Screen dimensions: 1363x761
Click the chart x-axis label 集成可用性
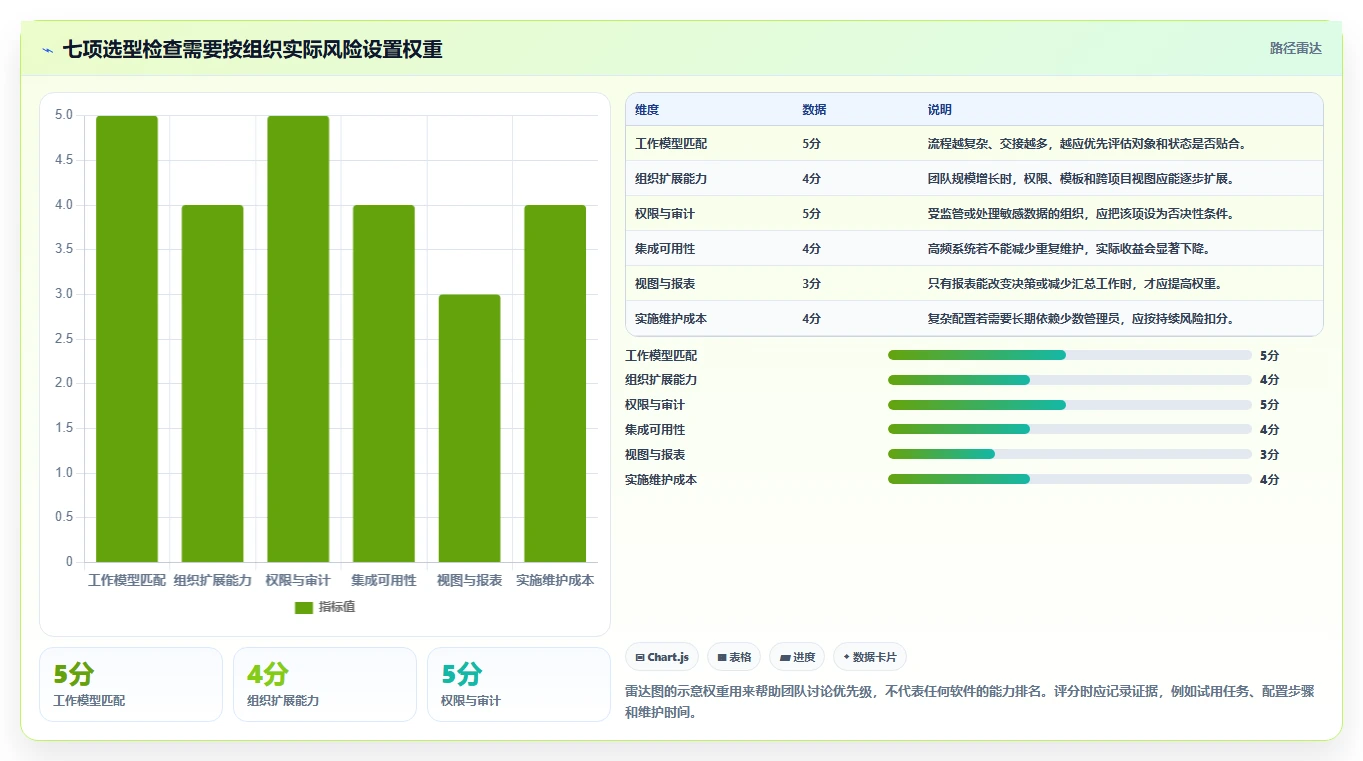(384, 580)
